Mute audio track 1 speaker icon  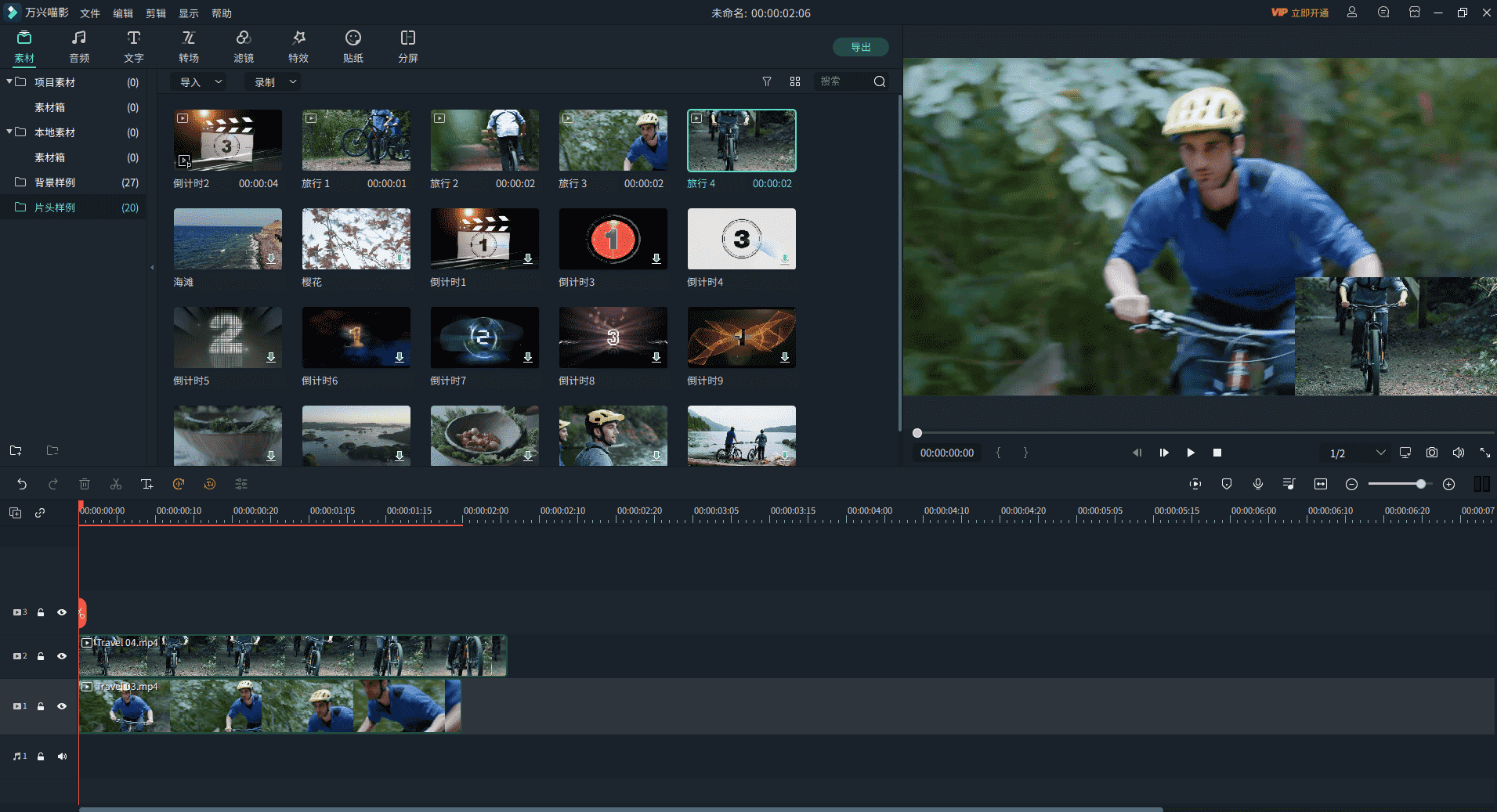[62, 756]
